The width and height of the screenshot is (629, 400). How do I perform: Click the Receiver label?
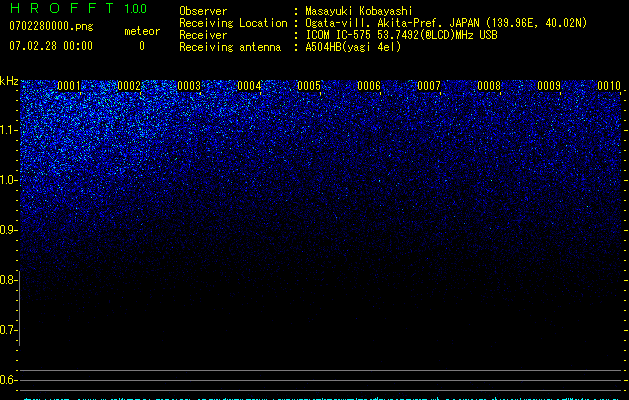(203, 35)
